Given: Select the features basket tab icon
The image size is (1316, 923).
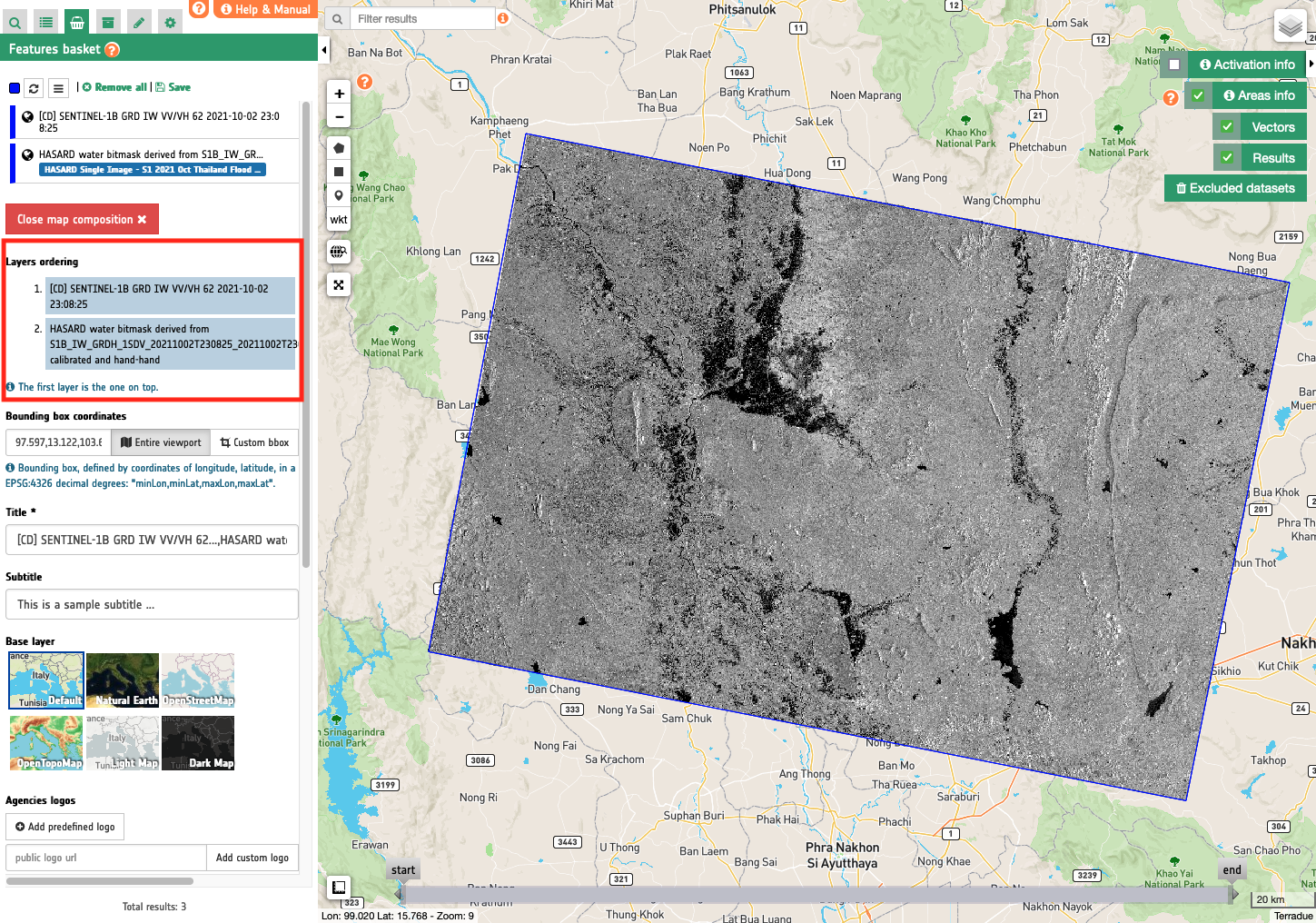Looking at the screenshot, I should (x=77, y=23).
